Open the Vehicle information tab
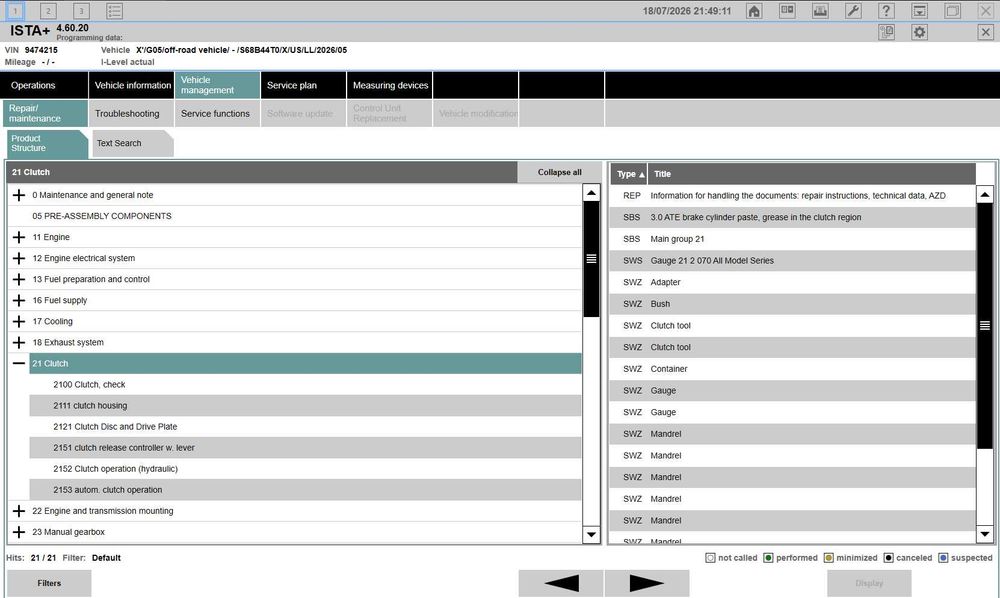Viewport: 1000px width, 598px height. 131,85
